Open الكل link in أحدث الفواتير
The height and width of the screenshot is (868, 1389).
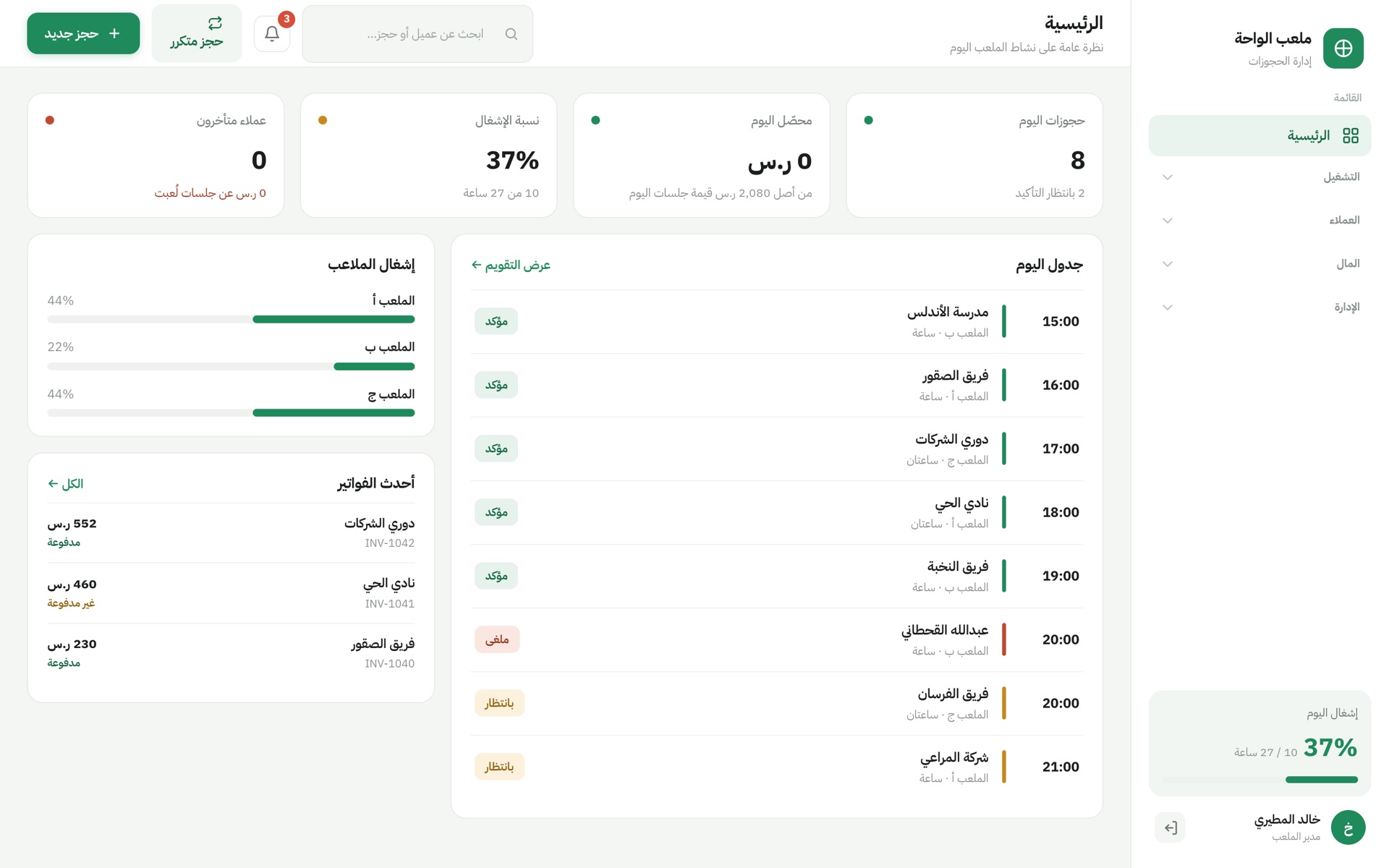[65, 484]
